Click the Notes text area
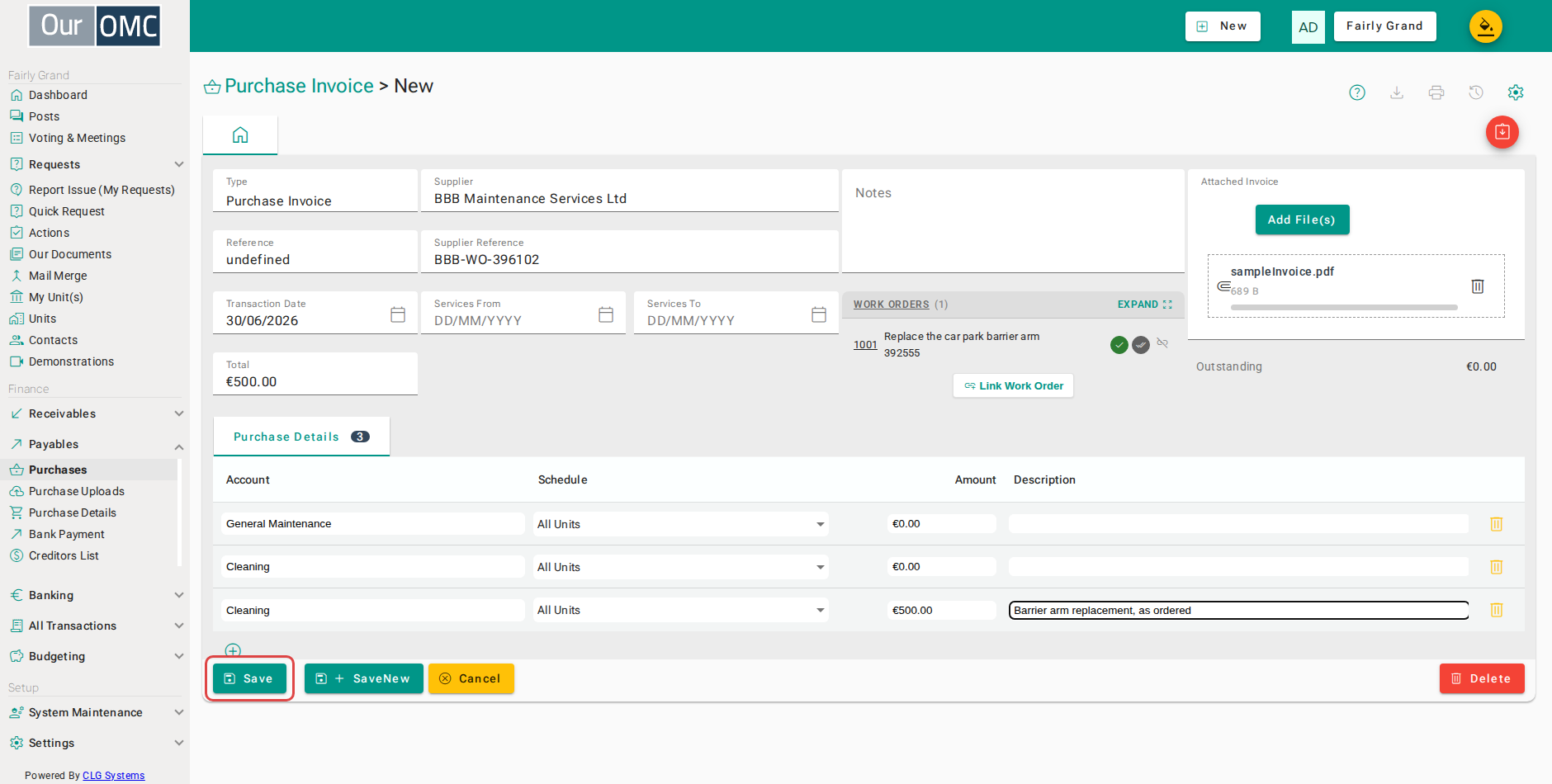The image size is (1552, 784). click(x=1013, y=221)
